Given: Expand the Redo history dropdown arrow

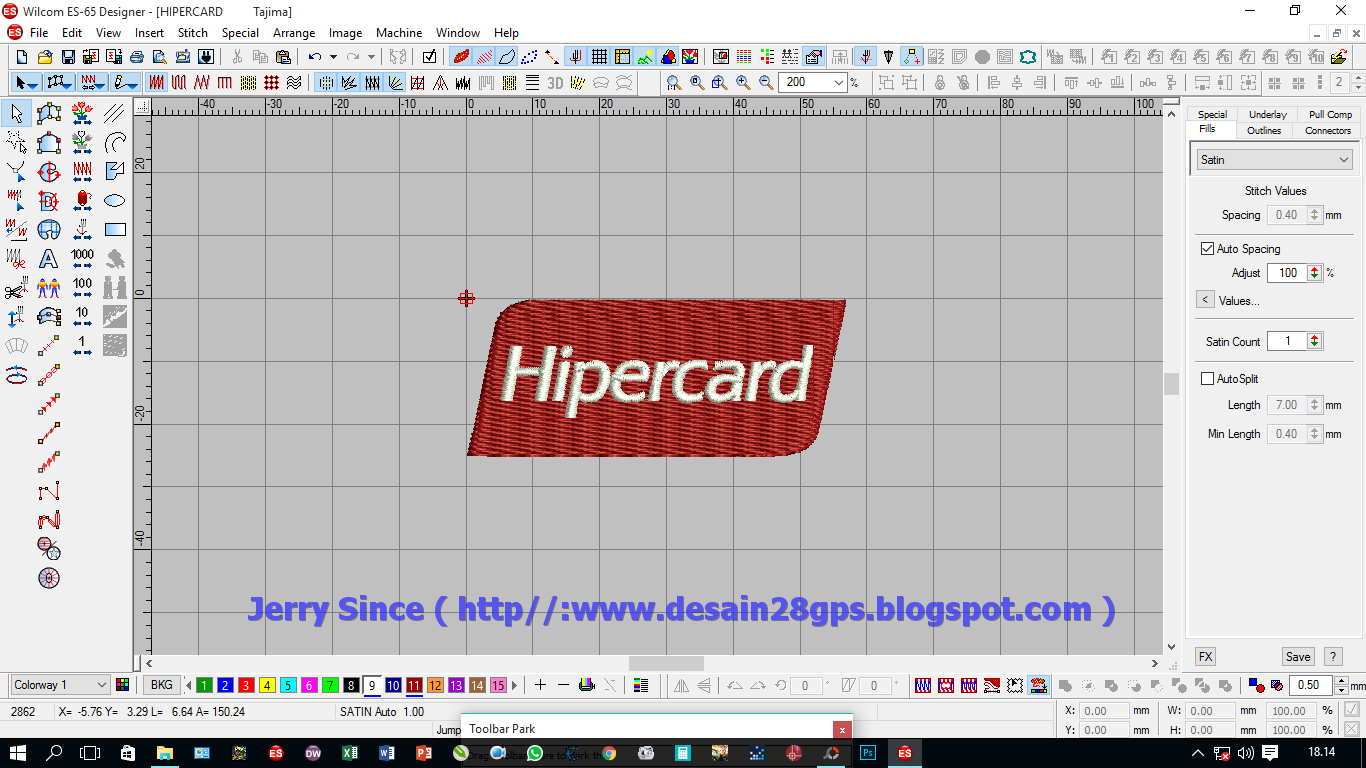Looking at the screenshot, I should tap(371, 57).
